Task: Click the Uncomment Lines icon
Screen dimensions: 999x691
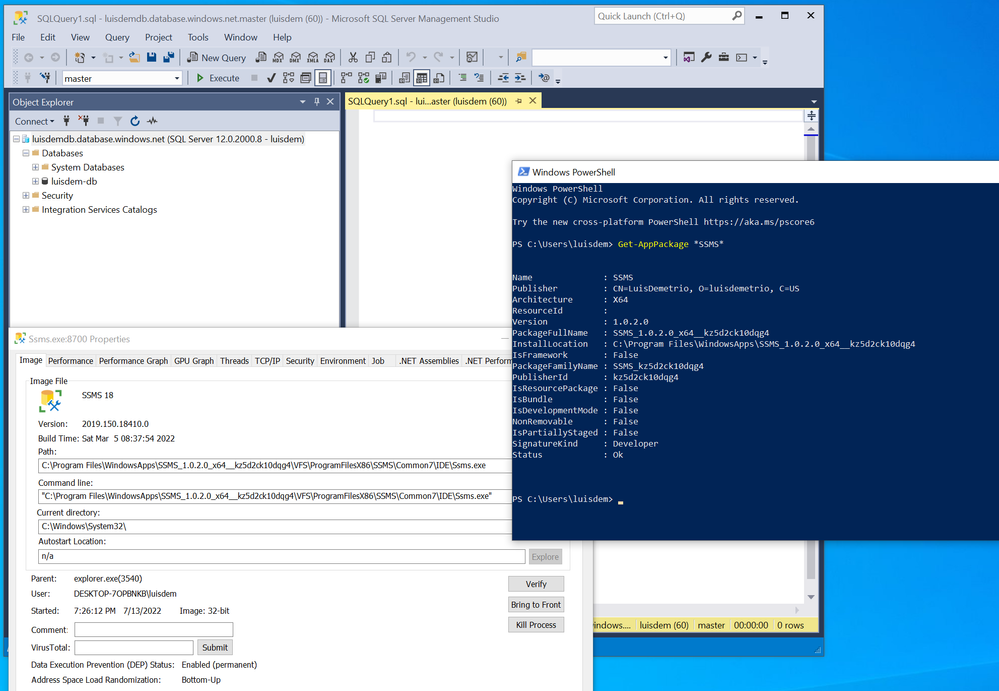Action: coord(479,78)
